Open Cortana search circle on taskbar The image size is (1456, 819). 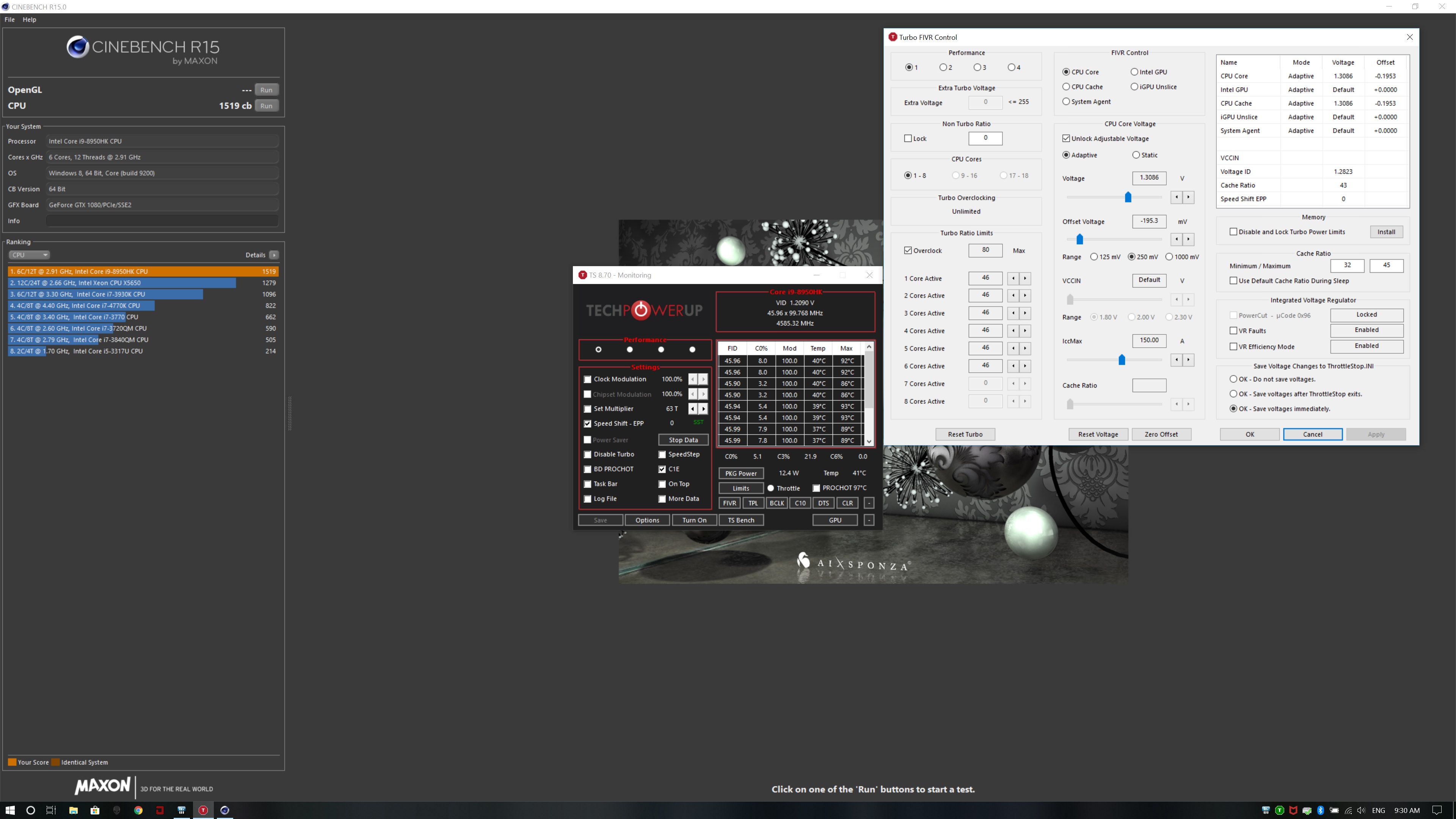point(30,810)
